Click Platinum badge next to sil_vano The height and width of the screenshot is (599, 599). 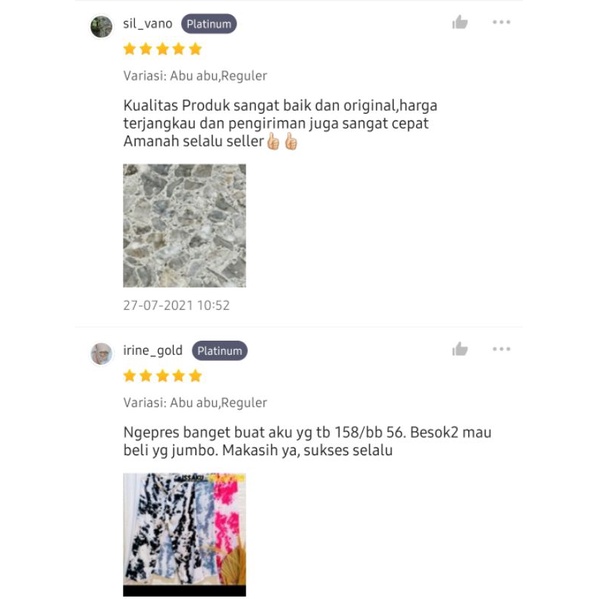[209, 24]
